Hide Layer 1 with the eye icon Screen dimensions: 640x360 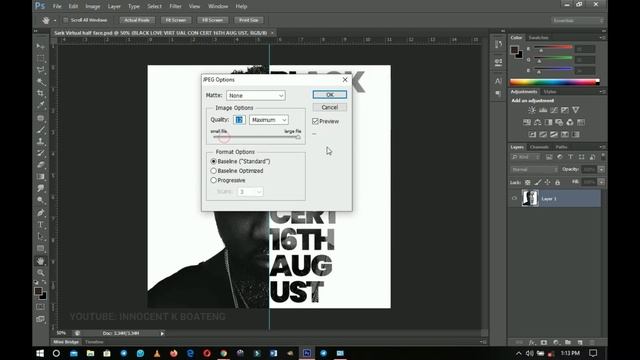coord(514,199)
